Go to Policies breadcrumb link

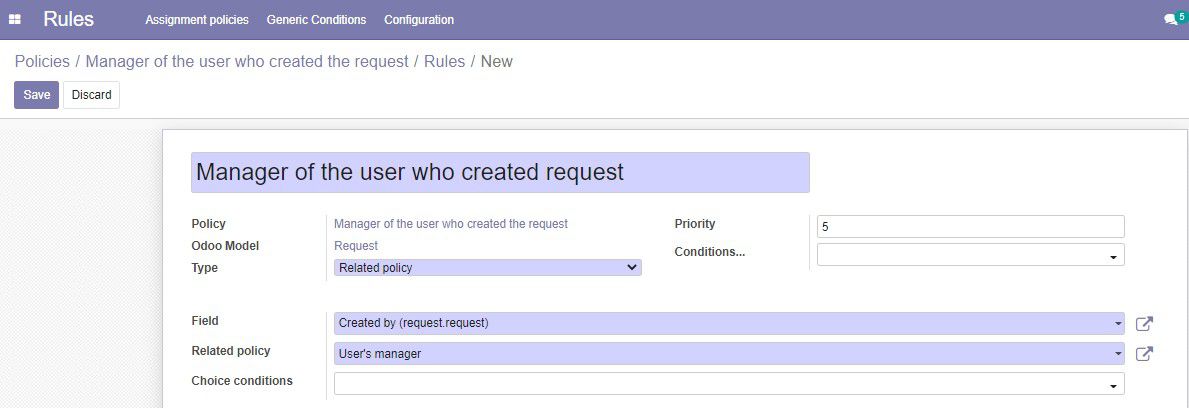pyautogui.click(x=42, y=61)
